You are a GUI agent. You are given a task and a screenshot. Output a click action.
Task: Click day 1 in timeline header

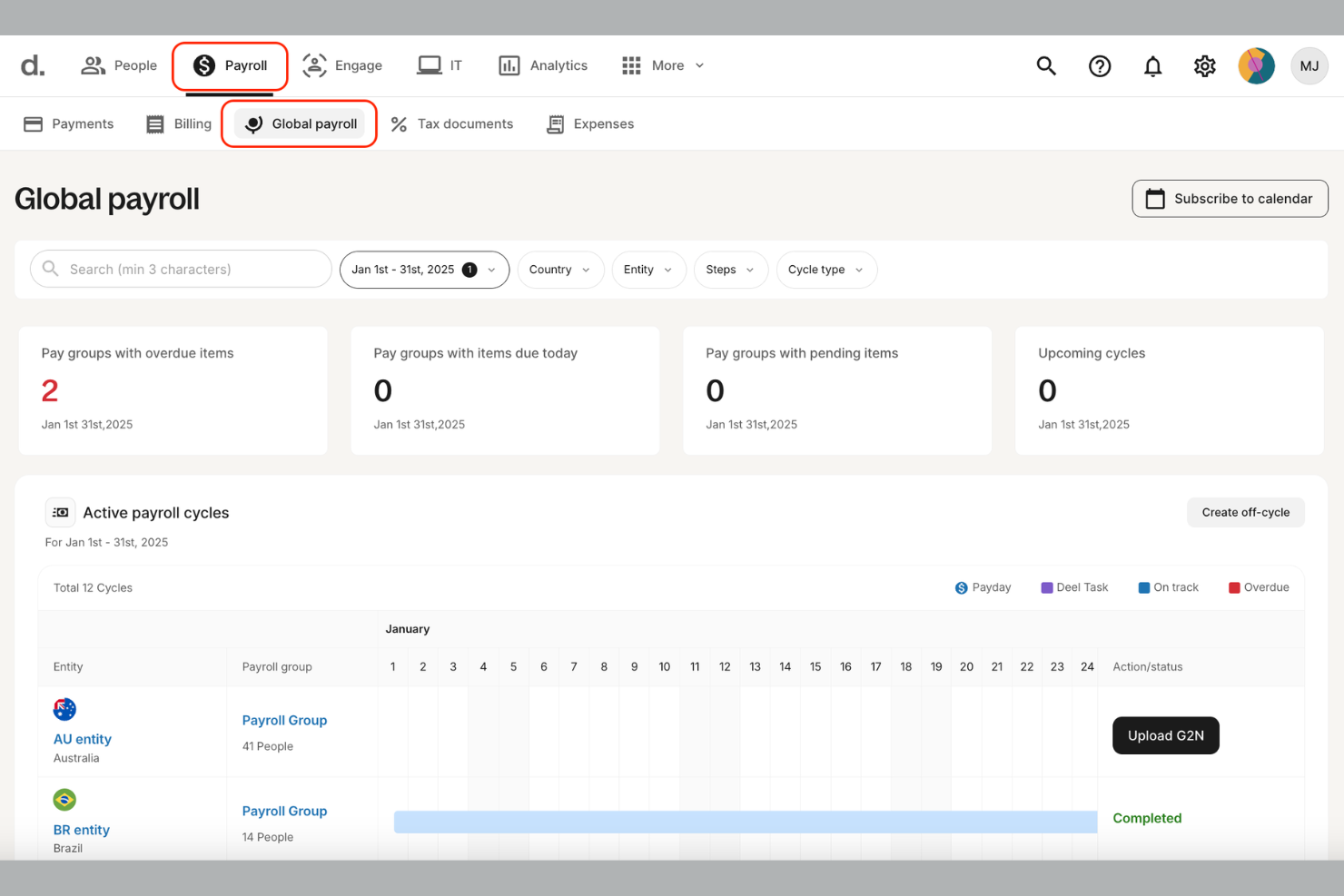pos(392,666)
